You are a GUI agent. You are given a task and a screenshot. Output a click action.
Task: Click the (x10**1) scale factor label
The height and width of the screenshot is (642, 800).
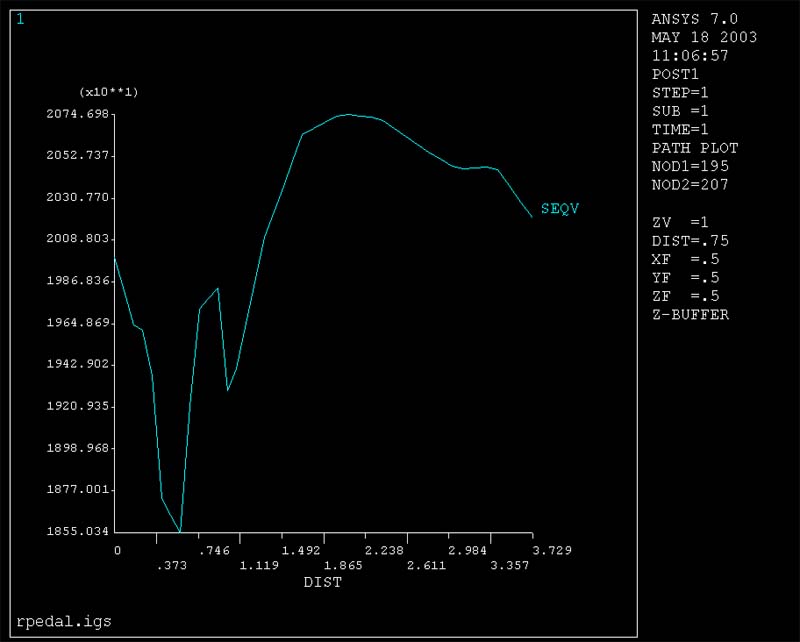109,92
